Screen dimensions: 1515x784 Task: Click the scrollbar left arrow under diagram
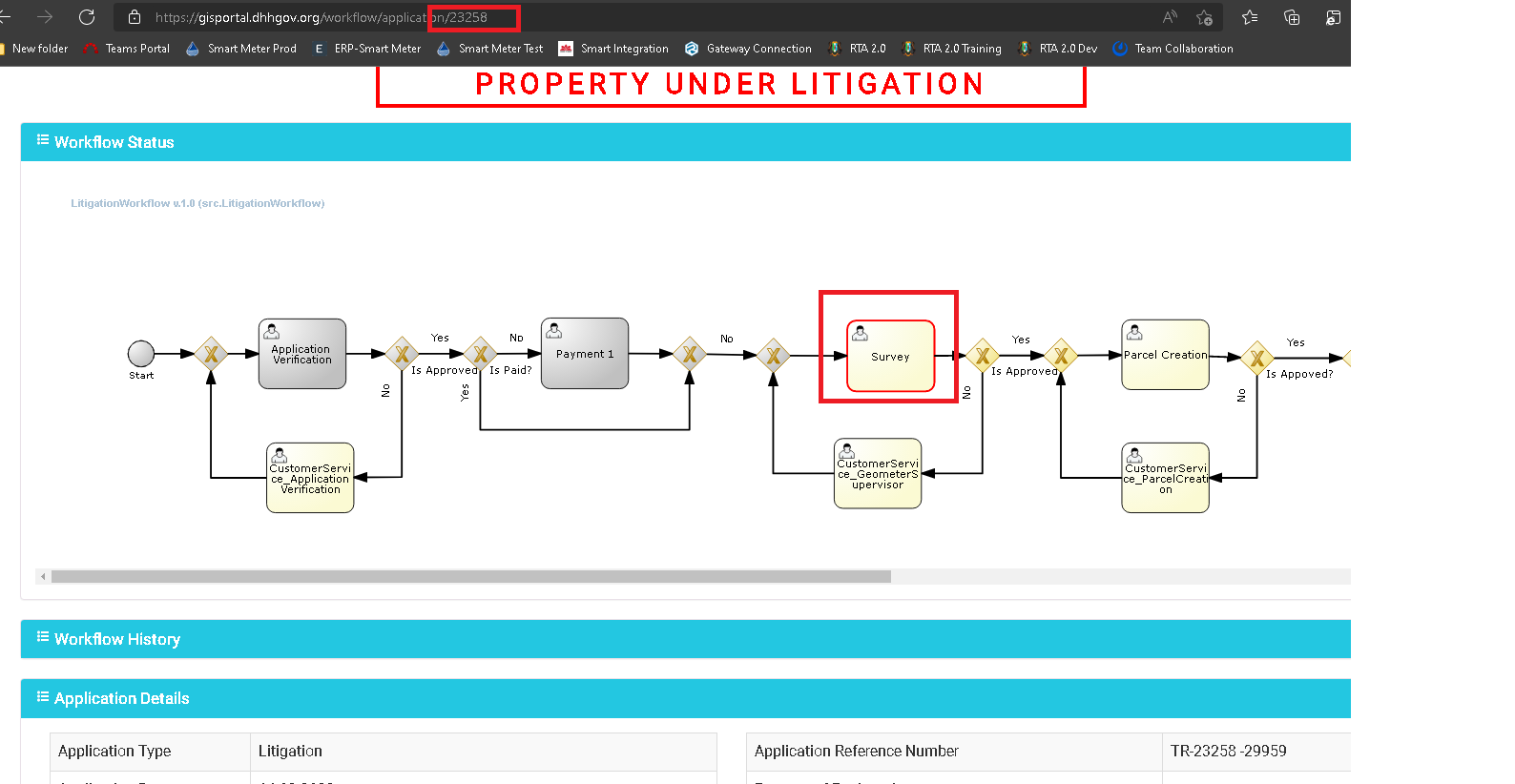42,577
